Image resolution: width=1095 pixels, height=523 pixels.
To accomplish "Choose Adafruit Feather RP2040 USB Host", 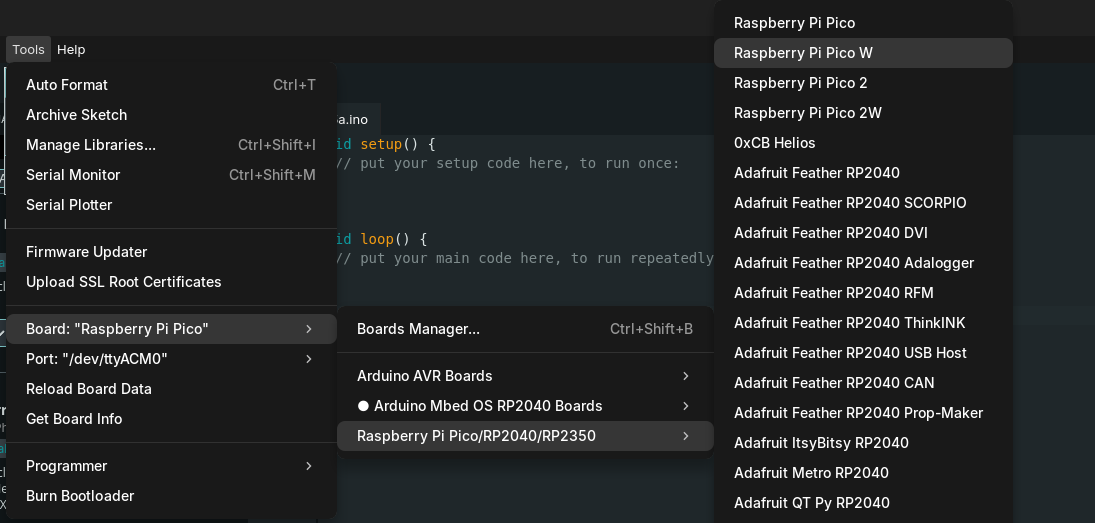I will point(863,353).
